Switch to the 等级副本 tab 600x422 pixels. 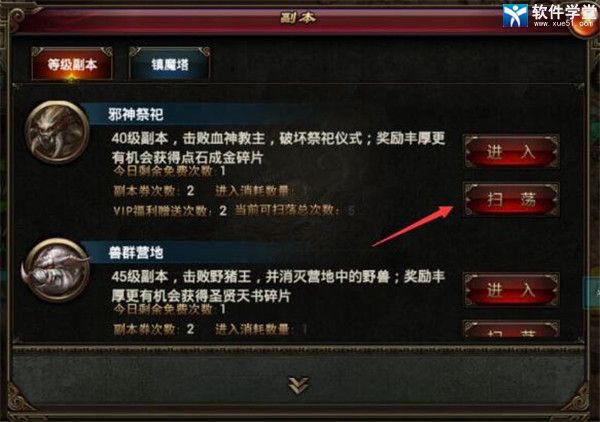click(72, 64)
